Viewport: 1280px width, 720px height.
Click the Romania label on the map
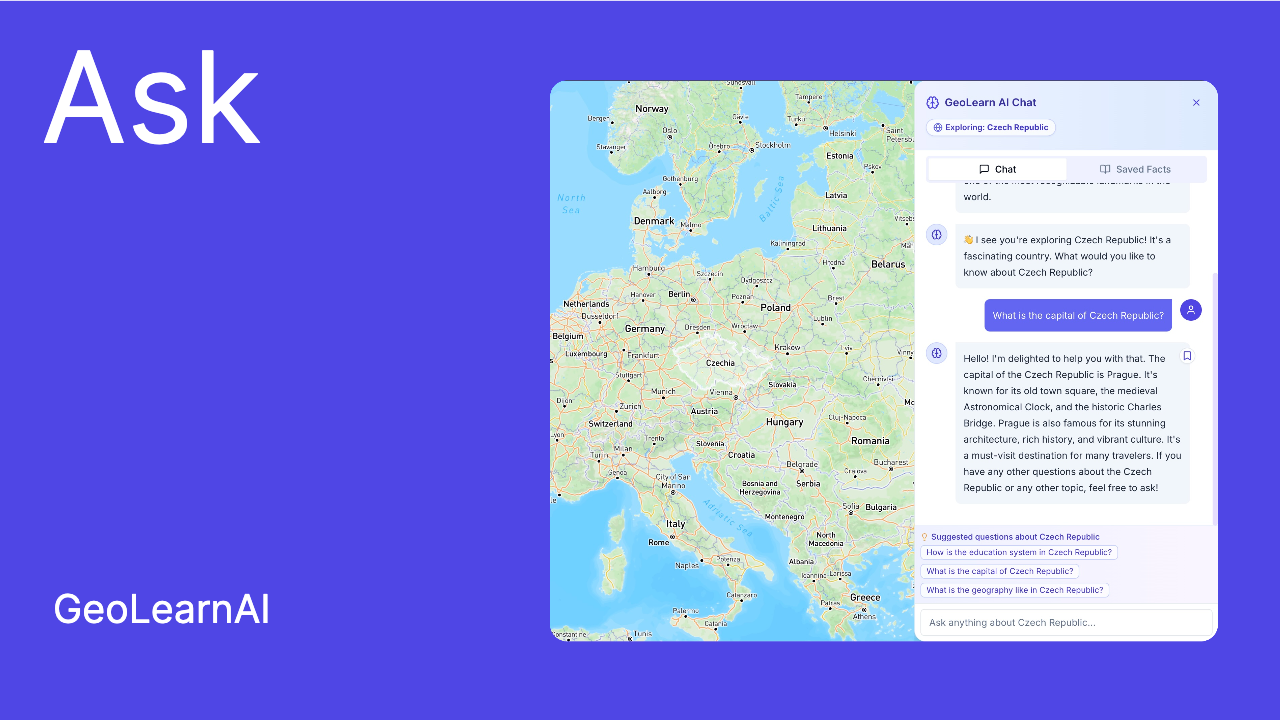pyautogui.click(x=870, y=441)
